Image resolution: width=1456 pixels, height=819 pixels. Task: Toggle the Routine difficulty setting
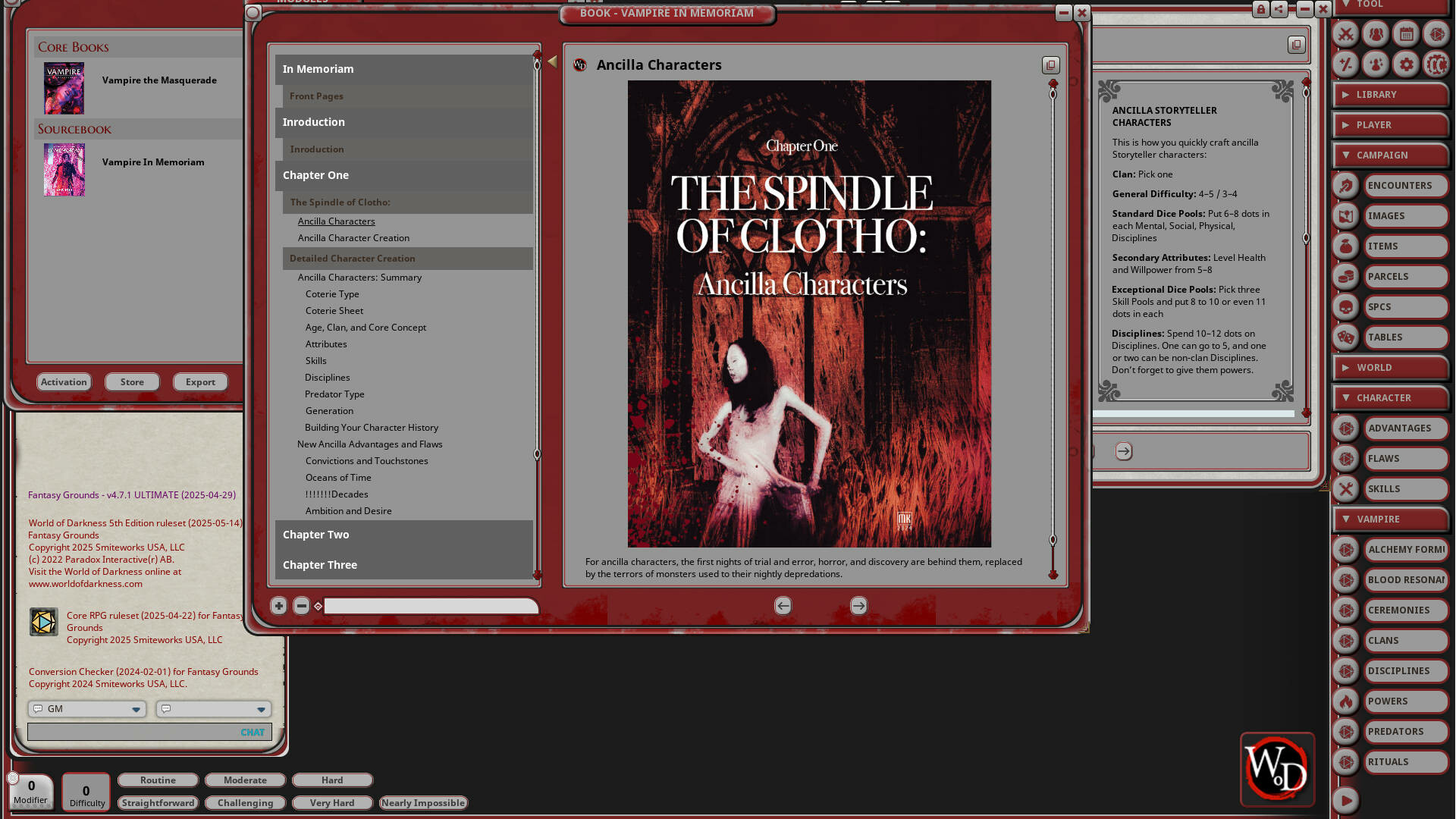point(158,780)
